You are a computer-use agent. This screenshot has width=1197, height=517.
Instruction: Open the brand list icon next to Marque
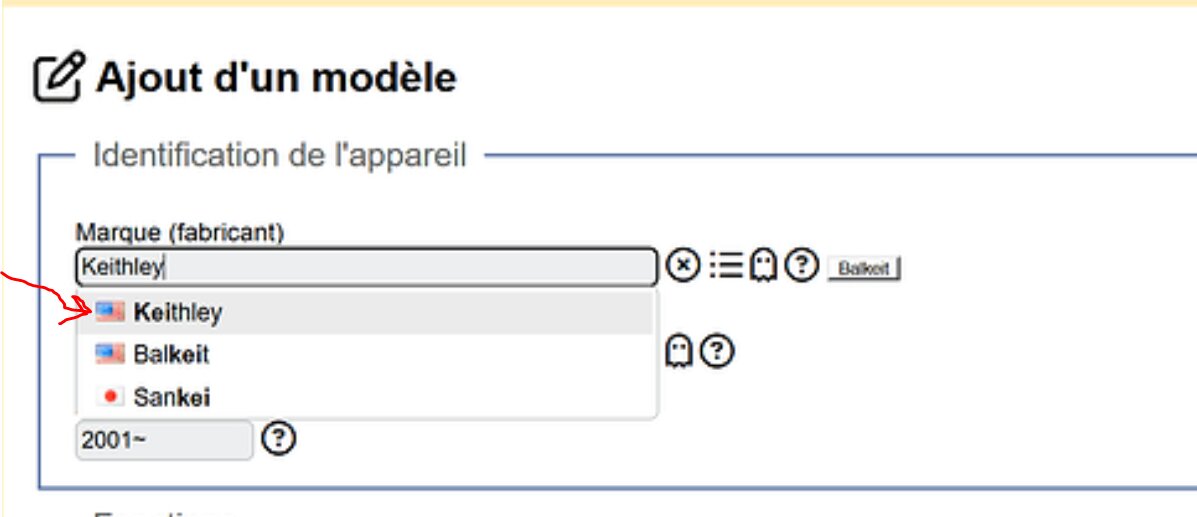(727, 265)
